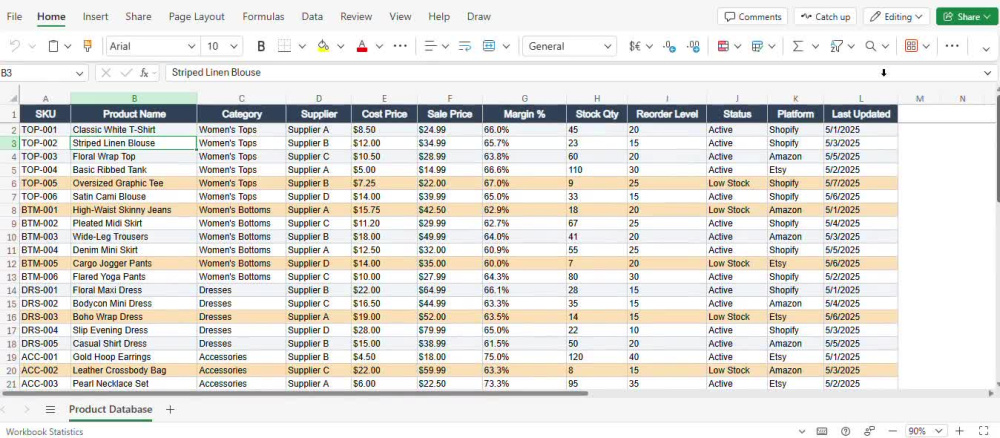Screen dimensions: 1000x438
Task: Click Sort and Filter icon
Action: (836, 46)
